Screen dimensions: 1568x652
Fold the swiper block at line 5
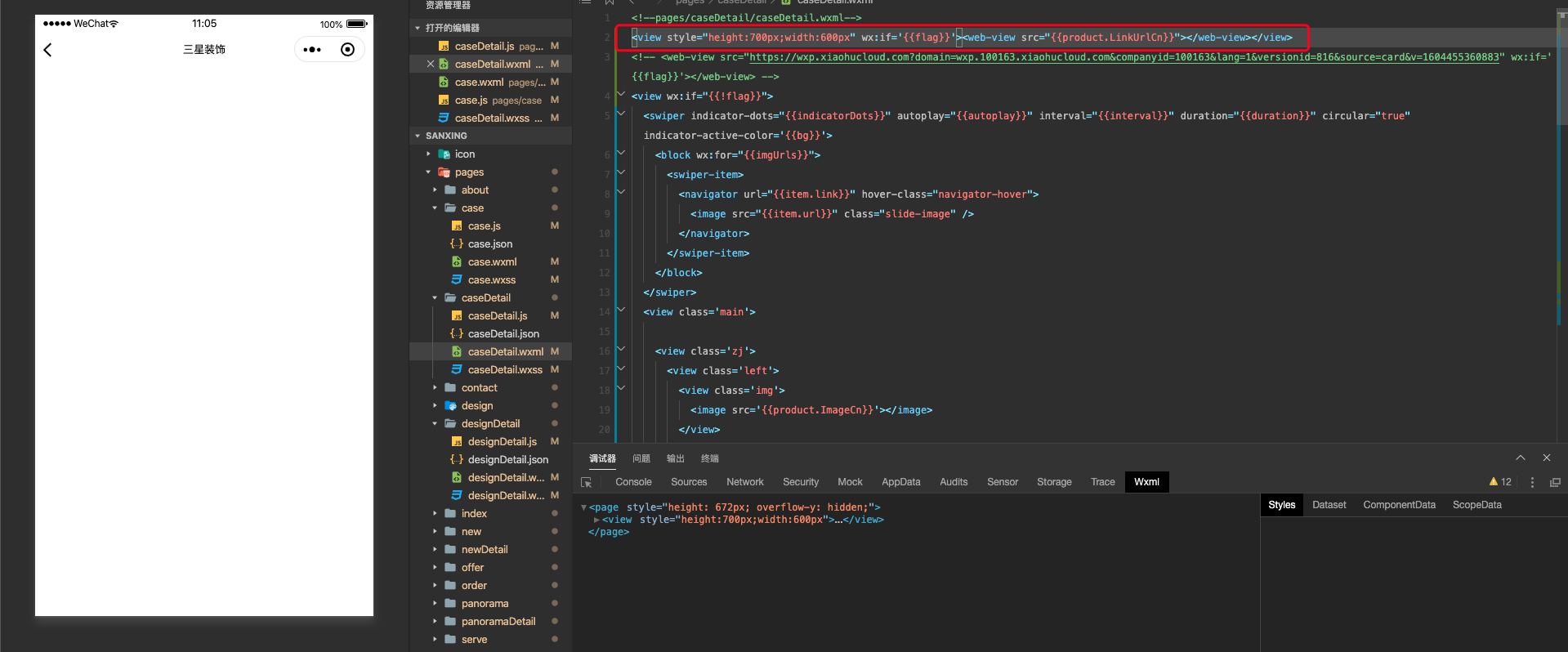tap(621, 115)
